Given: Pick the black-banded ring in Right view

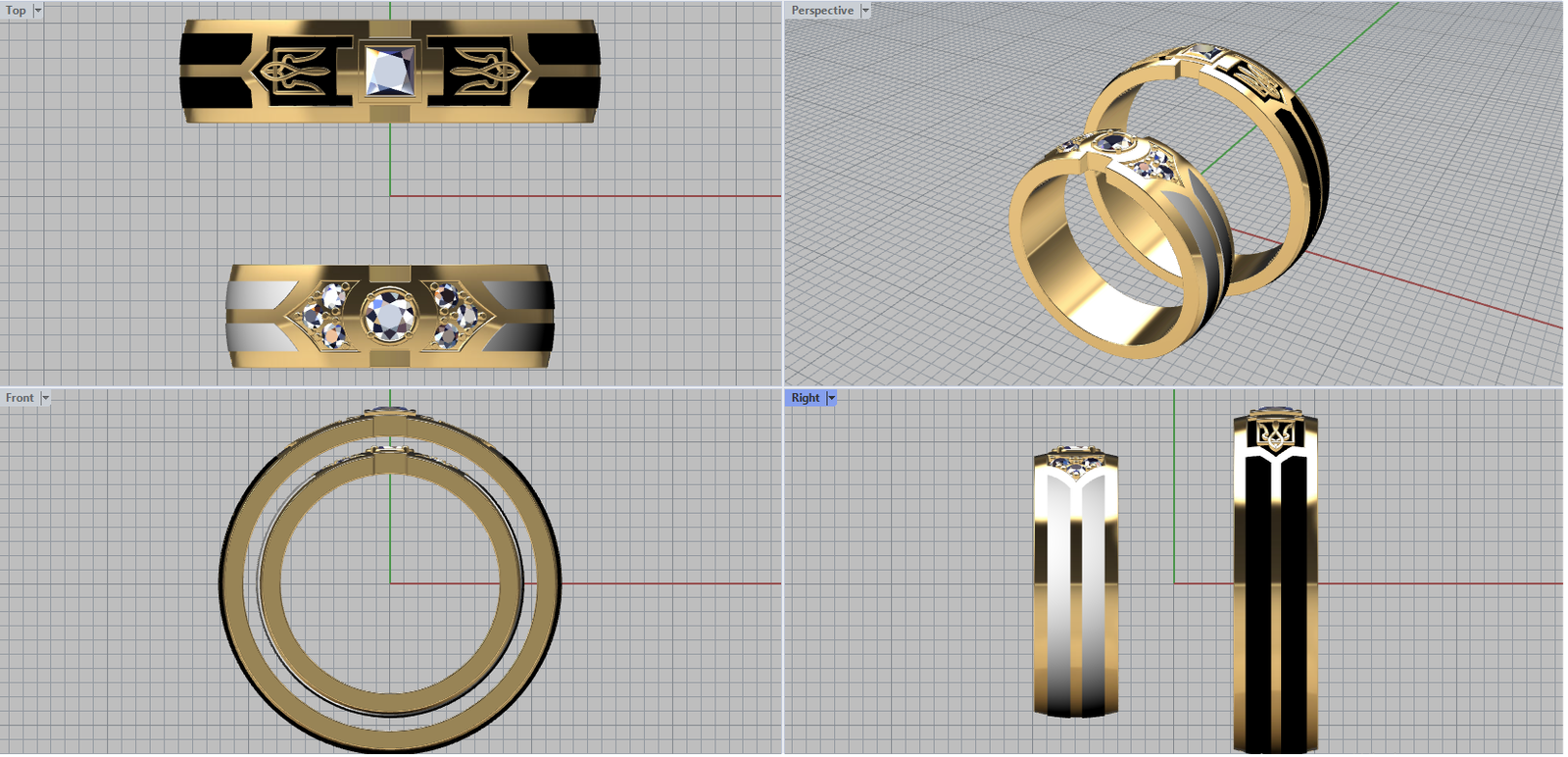Looking at the screenshot, I should [x=1275, y=588].
